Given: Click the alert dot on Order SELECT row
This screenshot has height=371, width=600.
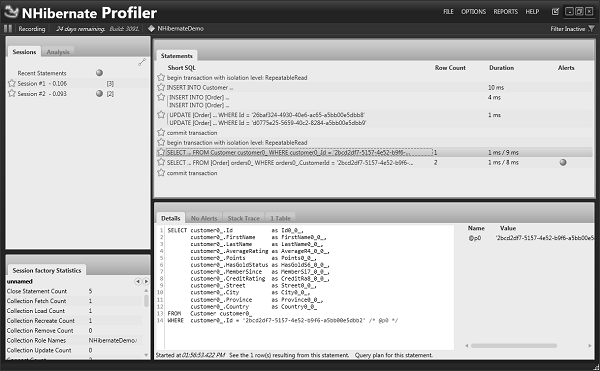Looking at the screenshot, I should pyautogui.click(x=563, y=162).
